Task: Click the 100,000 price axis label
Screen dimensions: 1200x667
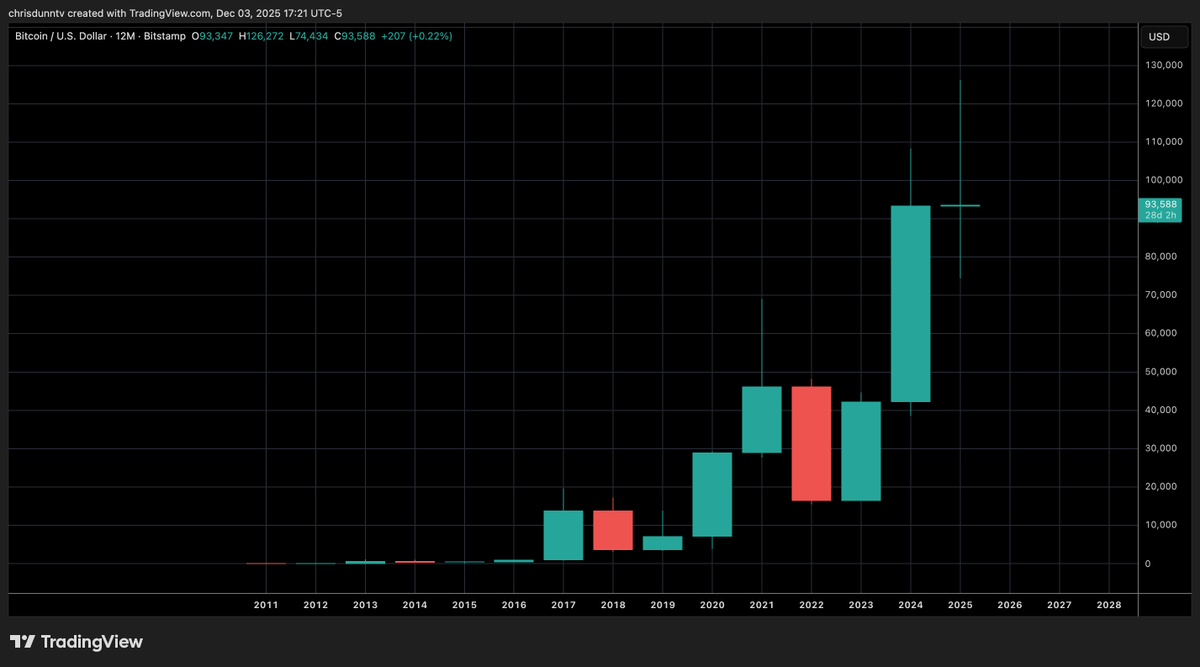Action: click(1164, 180)
